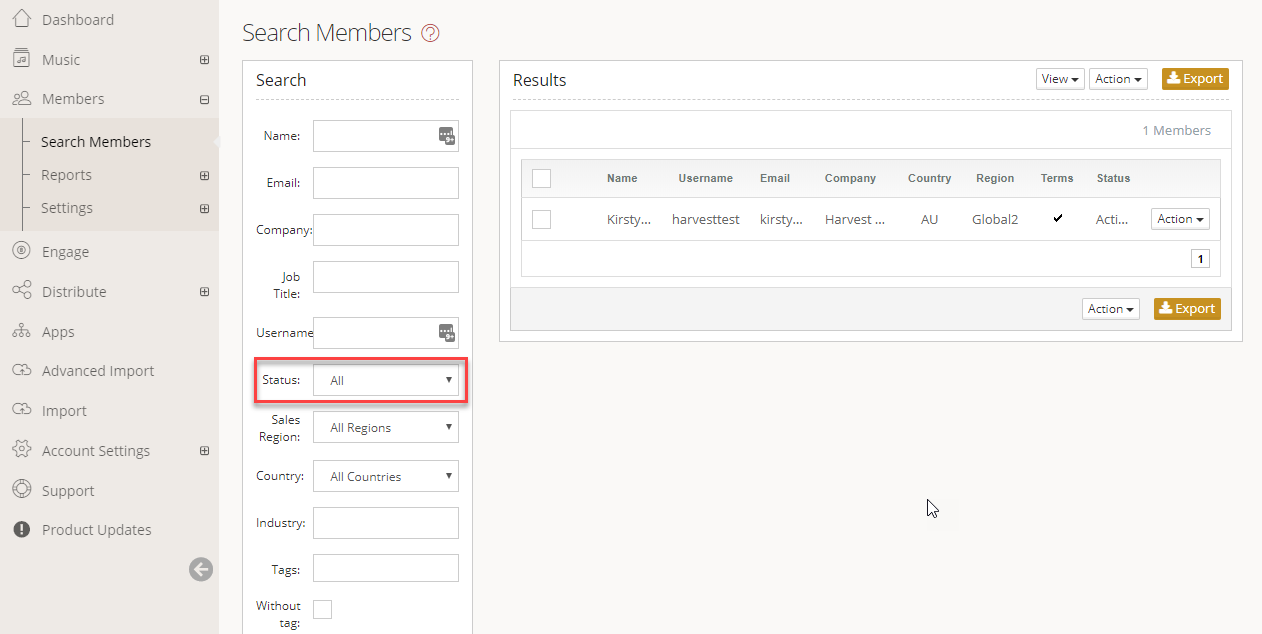Open the Sales Region dropdown

(x=386, y=427)
